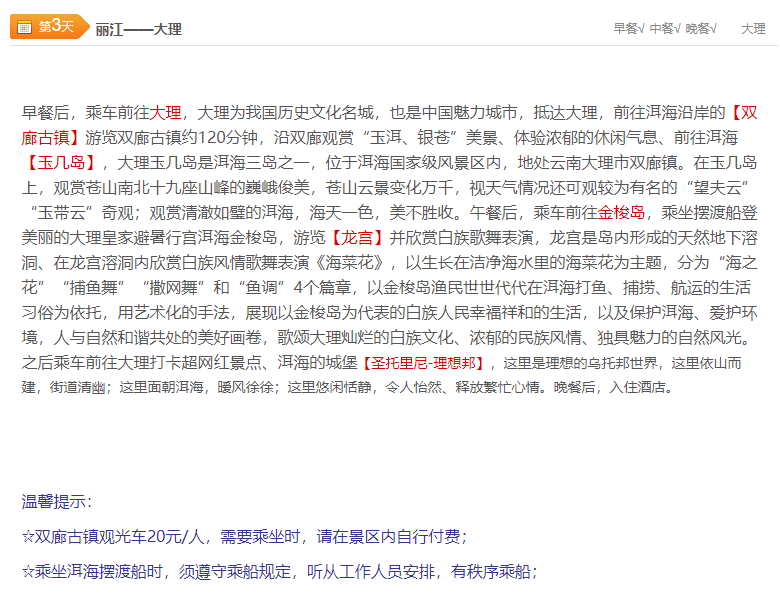Click the quoted text “玉洱、银苍”

[x=409, y=138]
